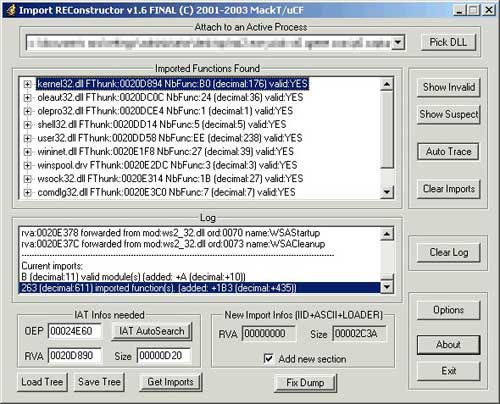The height and width of the screenshot is (404, 500).
Task: Start Auto Trace
Action: pos(449,152)
